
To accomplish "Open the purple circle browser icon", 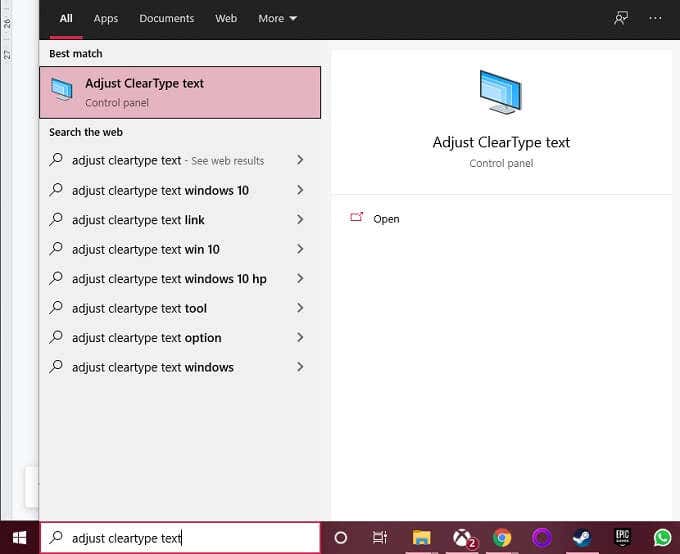I will click(542, 538).
